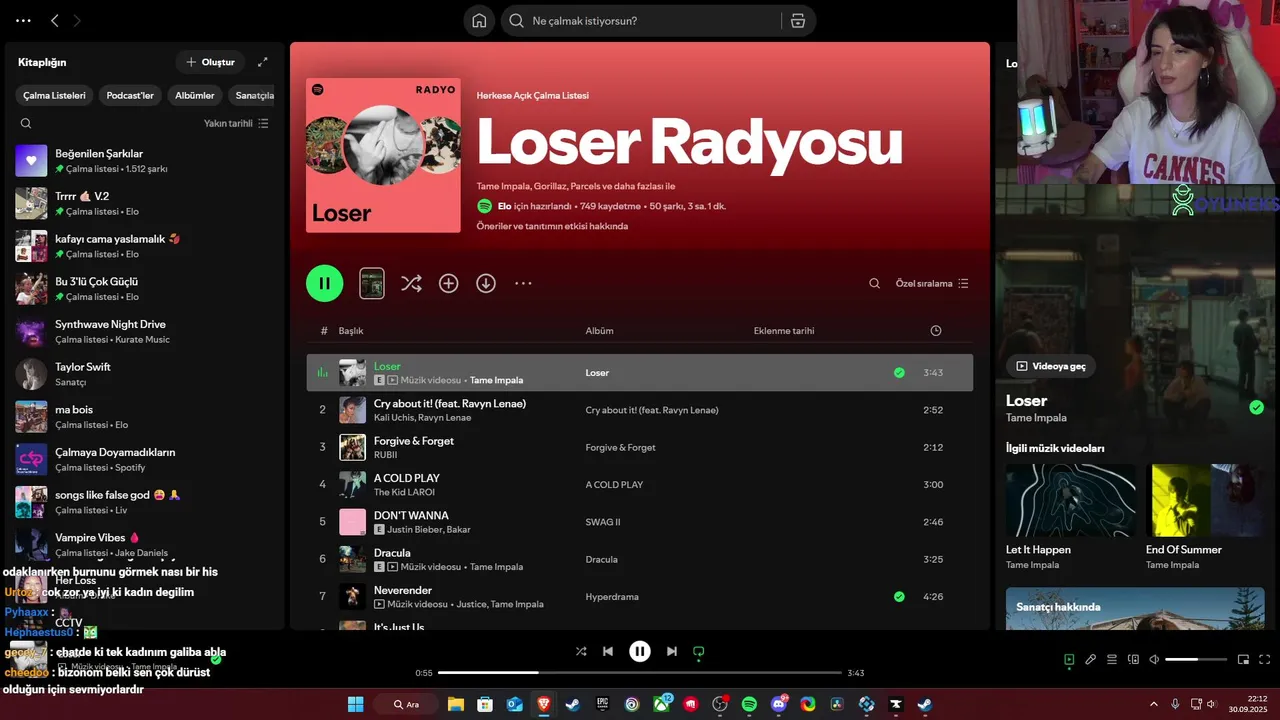This screenshot has height=720, width=1280.
Task: Select the Albümler filter chip
Action: (195, 96)
